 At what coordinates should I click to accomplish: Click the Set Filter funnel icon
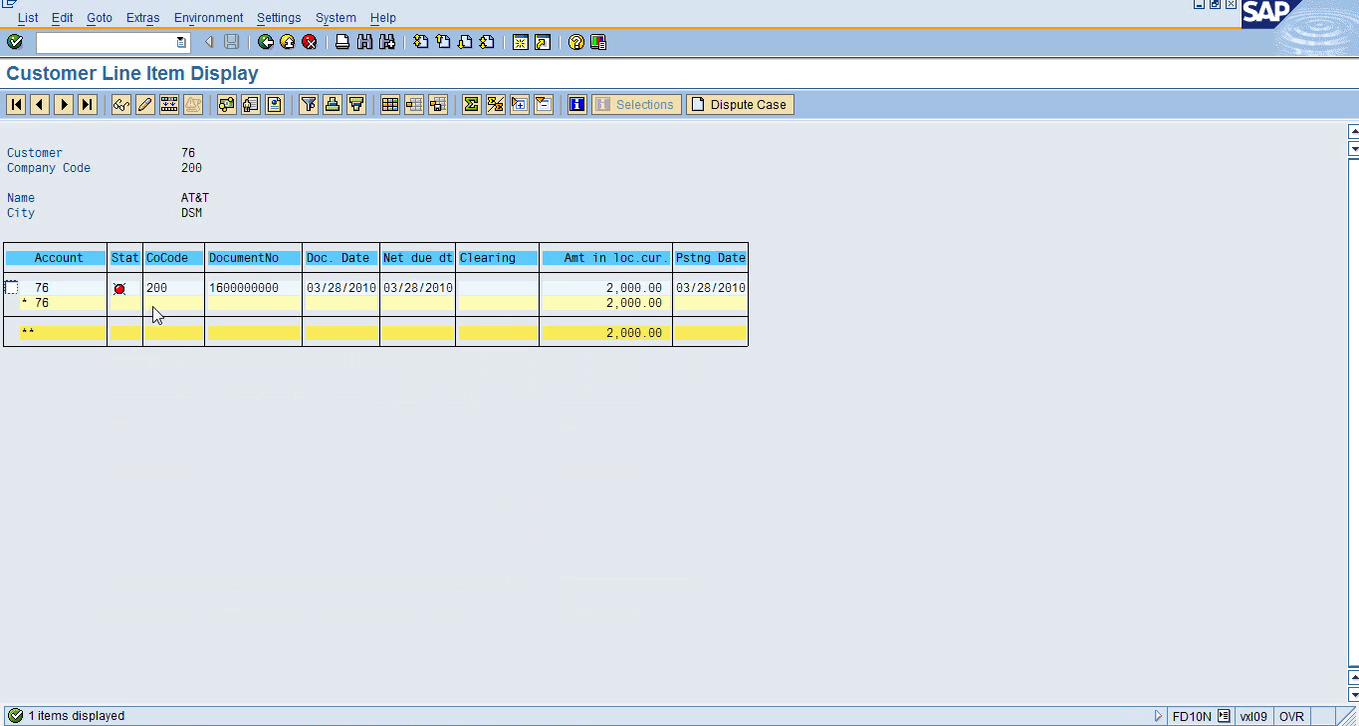point(308,104)
